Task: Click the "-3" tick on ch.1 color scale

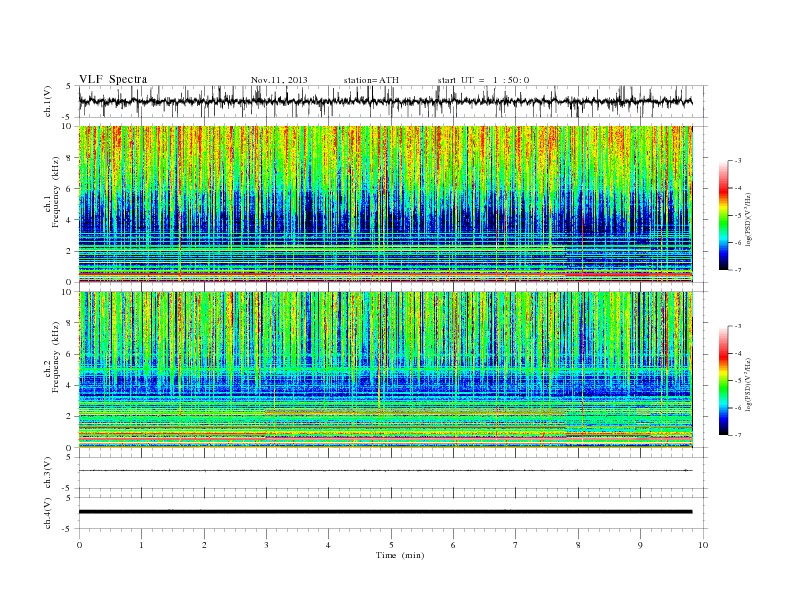Action: [x=737, y=161]
